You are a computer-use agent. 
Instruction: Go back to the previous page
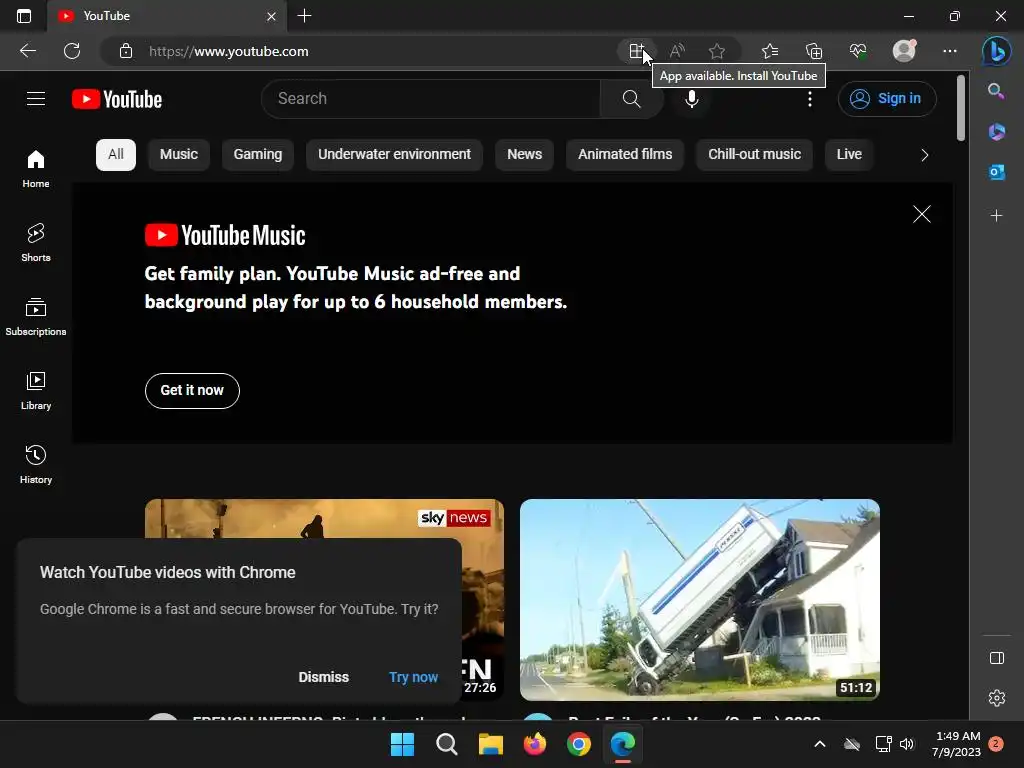(28, 51)
